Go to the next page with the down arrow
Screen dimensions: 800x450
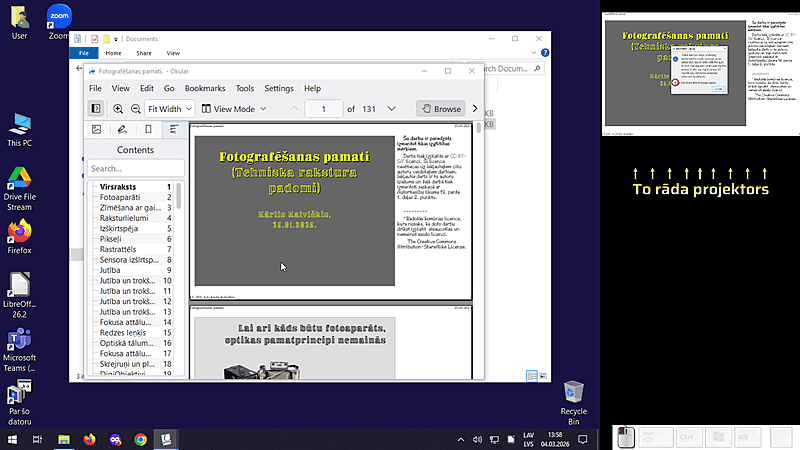click(393, 108)
